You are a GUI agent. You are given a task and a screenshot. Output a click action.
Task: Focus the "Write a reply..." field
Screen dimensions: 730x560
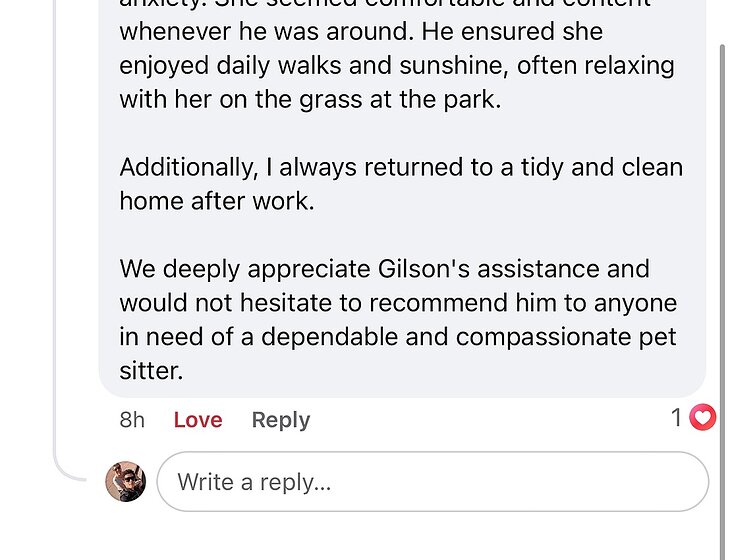tap(432, 482)
